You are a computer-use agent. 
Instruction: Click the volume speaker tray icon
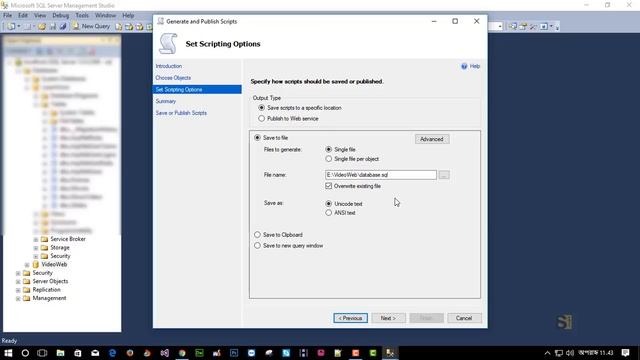[570, 353]
